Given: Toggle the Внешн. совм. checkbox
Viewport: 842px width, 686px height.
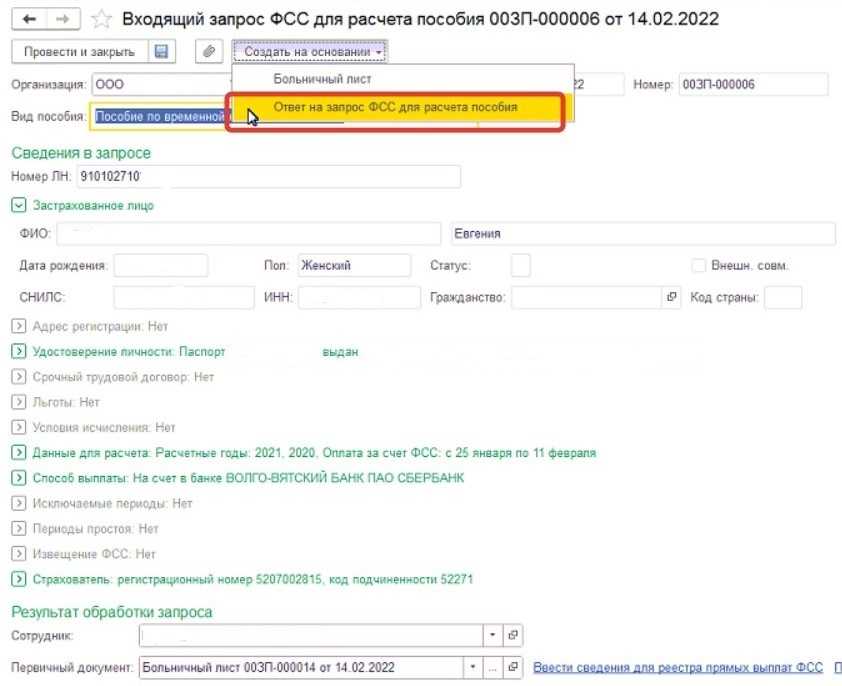Looking at the screenshot, I should click(x=699, y=266).
